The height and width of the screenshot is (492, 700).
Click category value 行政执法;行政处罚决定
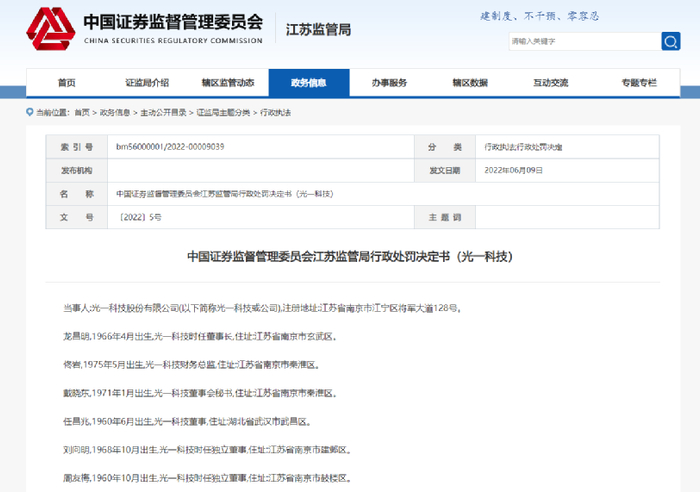[x=523, y=147]
